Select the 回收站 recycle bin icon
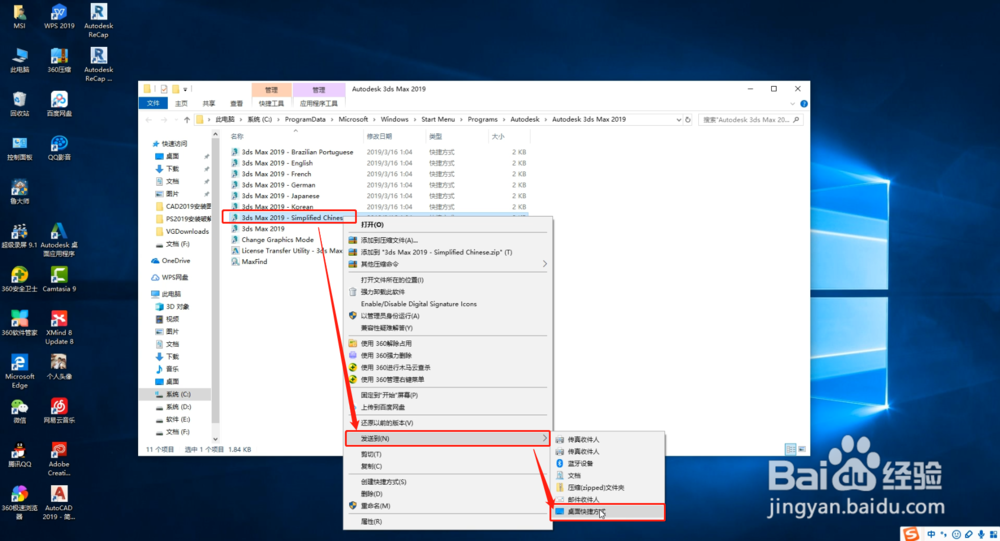 tap(19, 104)
